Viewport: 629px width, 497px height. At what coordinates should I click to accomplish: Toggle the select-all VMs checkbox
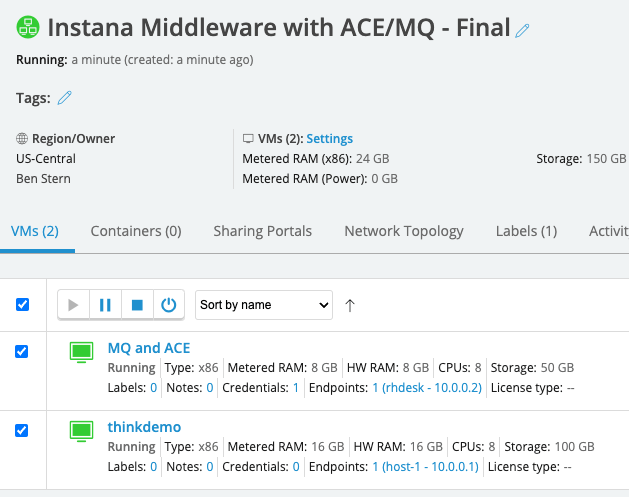[x=22, y=304]
